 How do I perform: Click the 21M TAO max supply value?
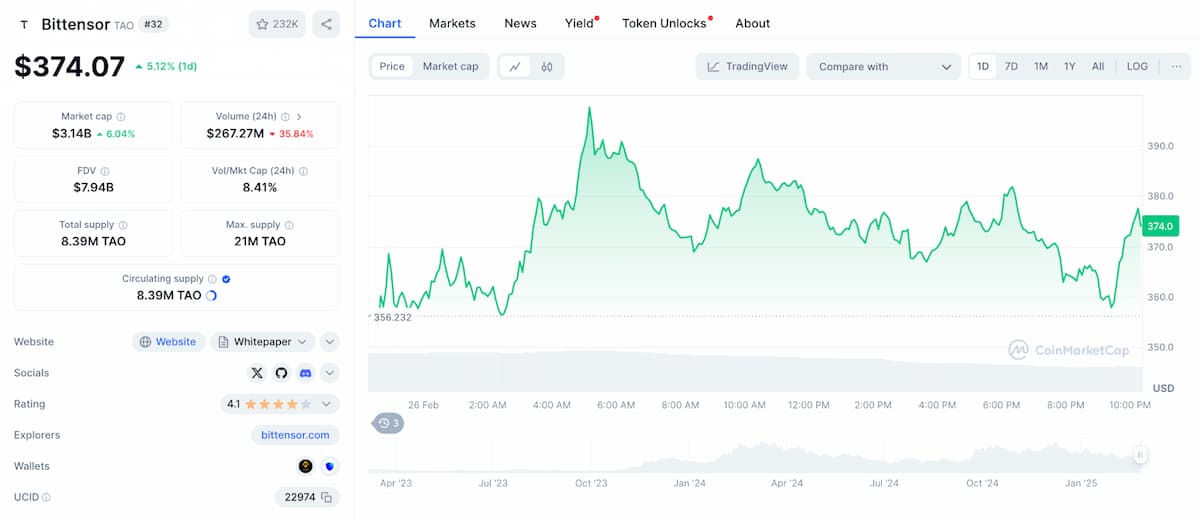click(x=260, y=241)
